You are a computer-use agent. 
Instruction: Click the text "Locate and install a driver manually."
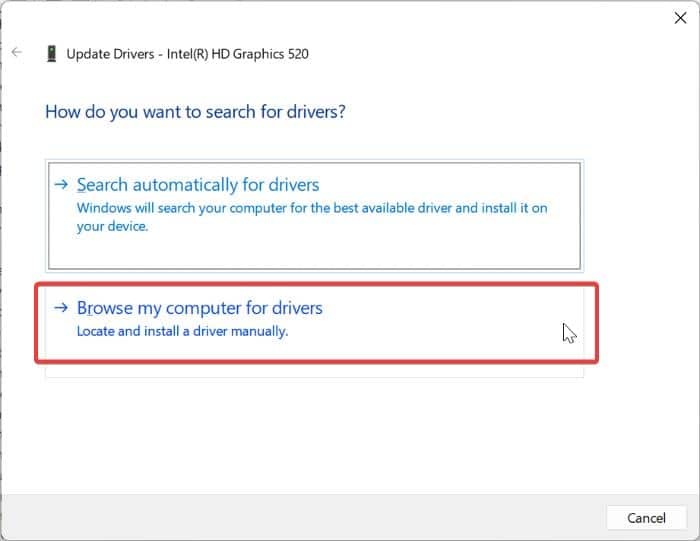click(183, 331)
